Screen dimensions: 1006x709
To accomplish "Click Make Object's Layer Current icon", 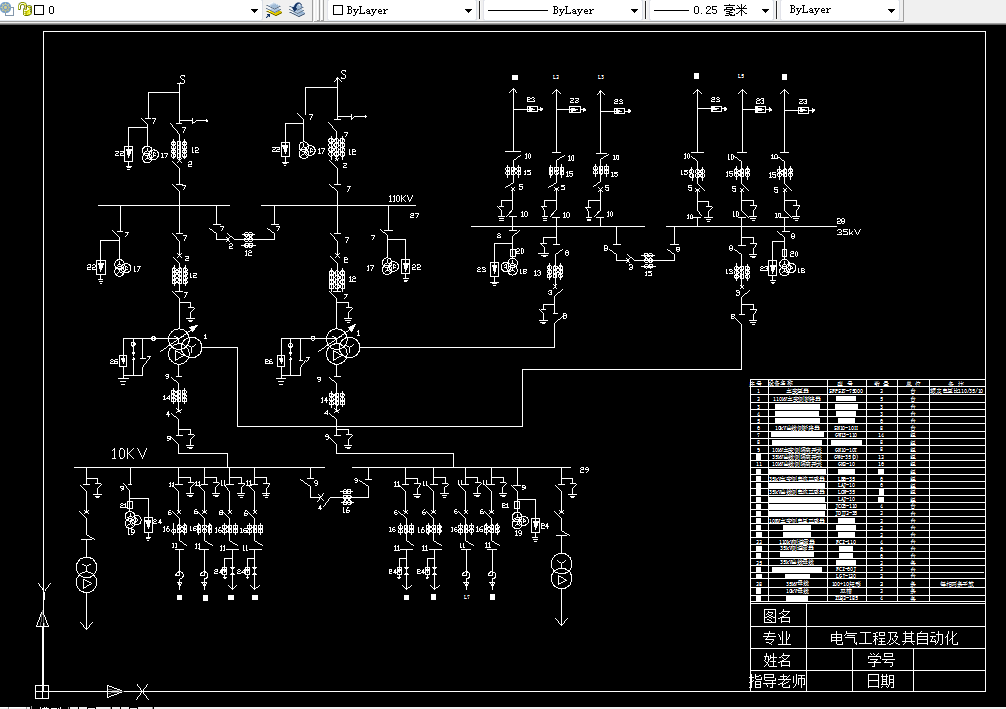I will (274, 10).
